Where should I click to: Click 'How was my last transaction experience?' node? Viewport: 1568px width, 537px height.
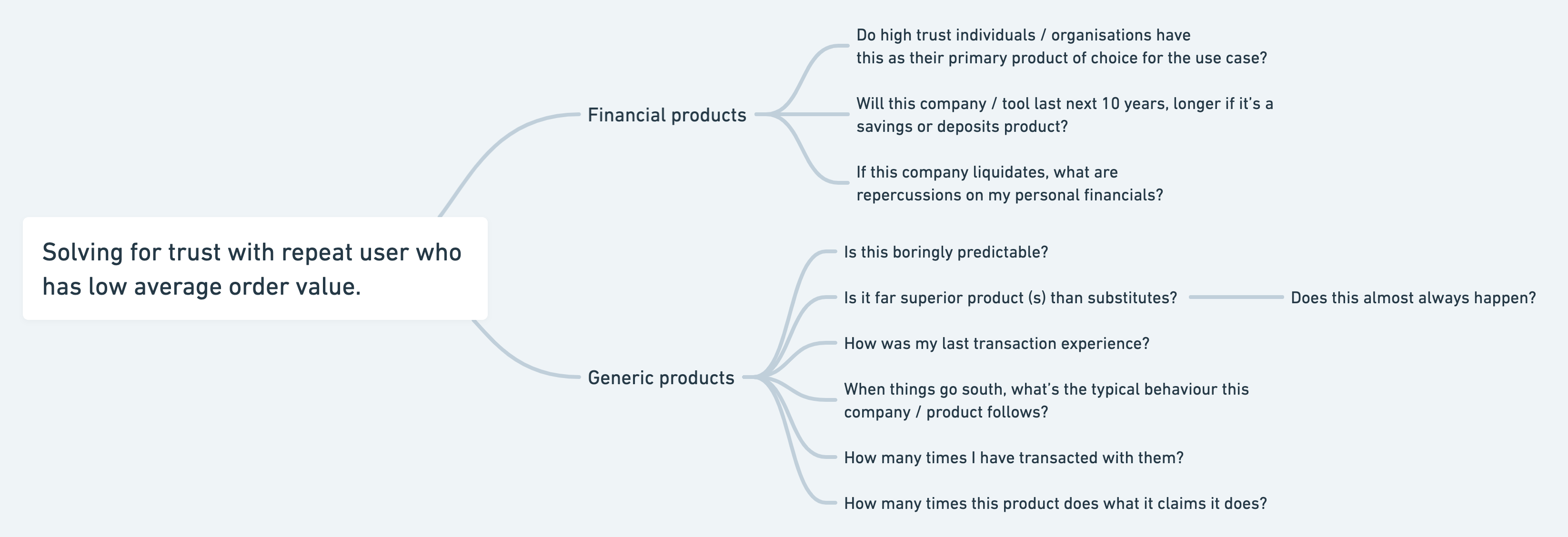pos(996,343)
